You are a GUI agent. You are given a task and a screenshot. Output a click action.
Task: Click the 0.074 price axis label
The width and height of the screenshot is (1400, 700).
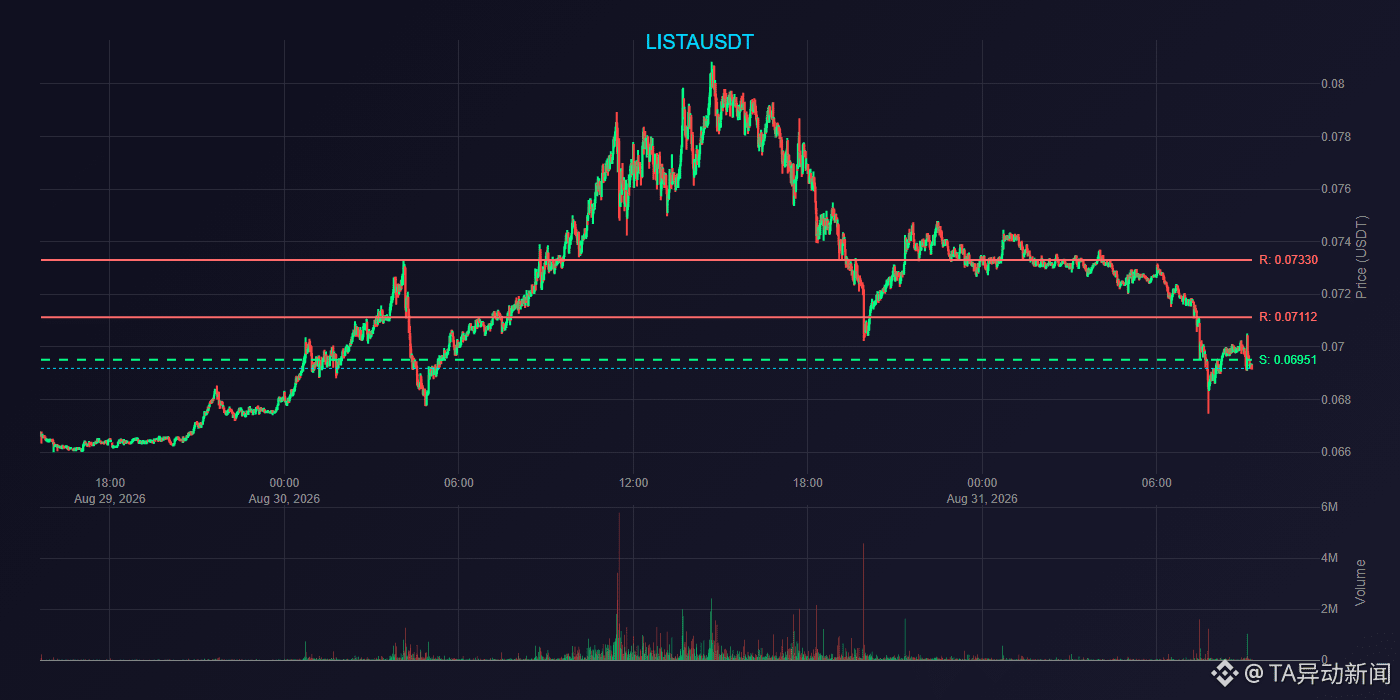point(1335,242)
